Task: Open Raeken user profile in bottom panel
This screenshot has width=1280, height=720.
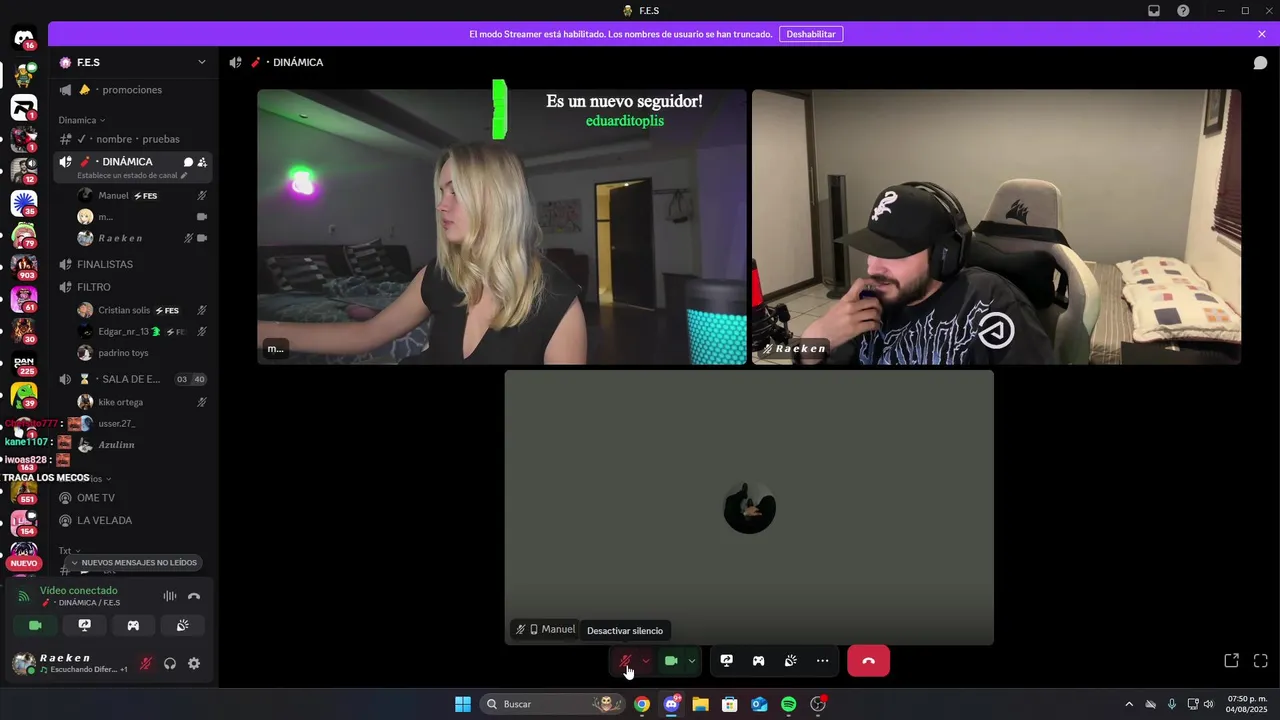Action: coord(70,663)
